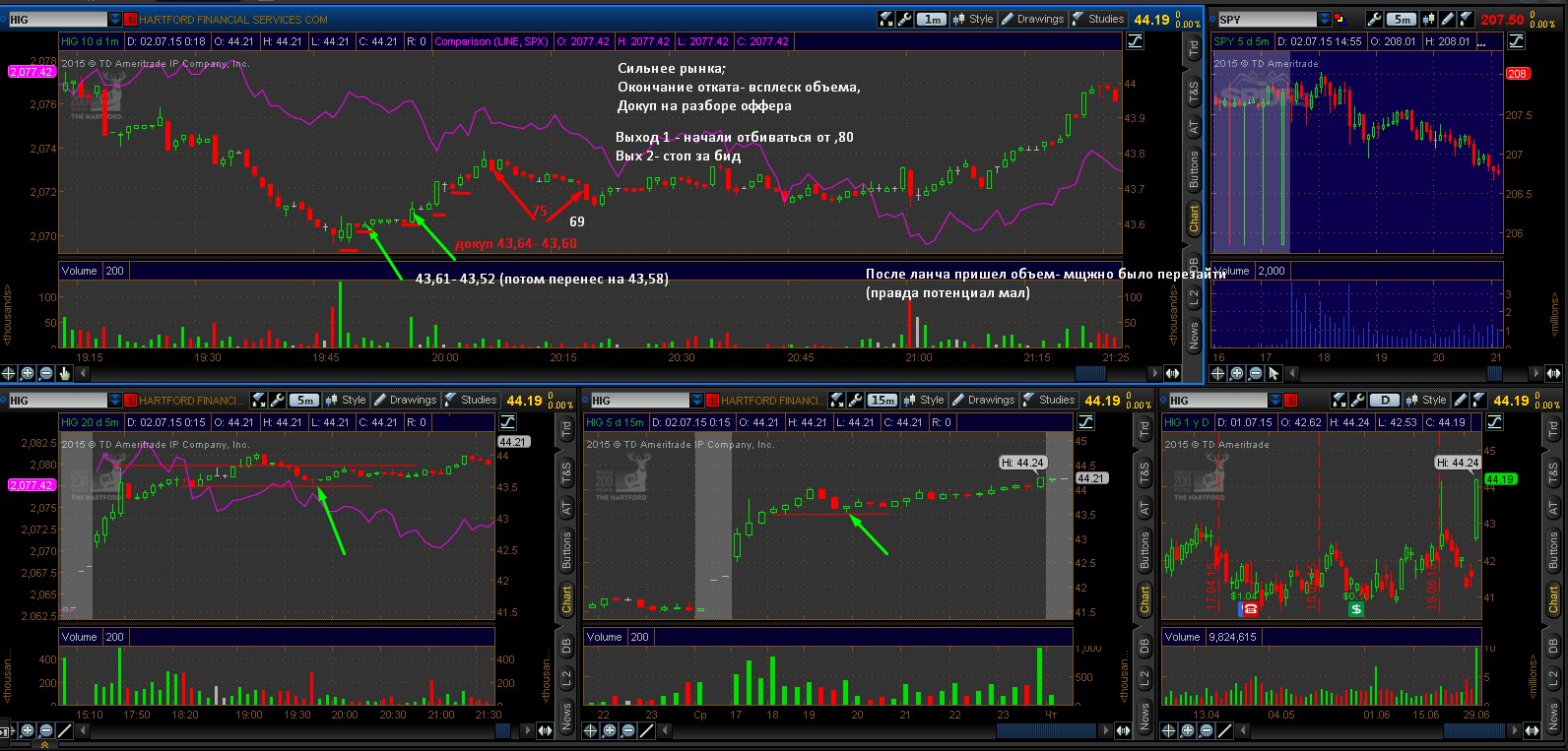Open chart settings wrench in the SPY panel
The image size is (1568, 751).
click(x=1375, y=19)
